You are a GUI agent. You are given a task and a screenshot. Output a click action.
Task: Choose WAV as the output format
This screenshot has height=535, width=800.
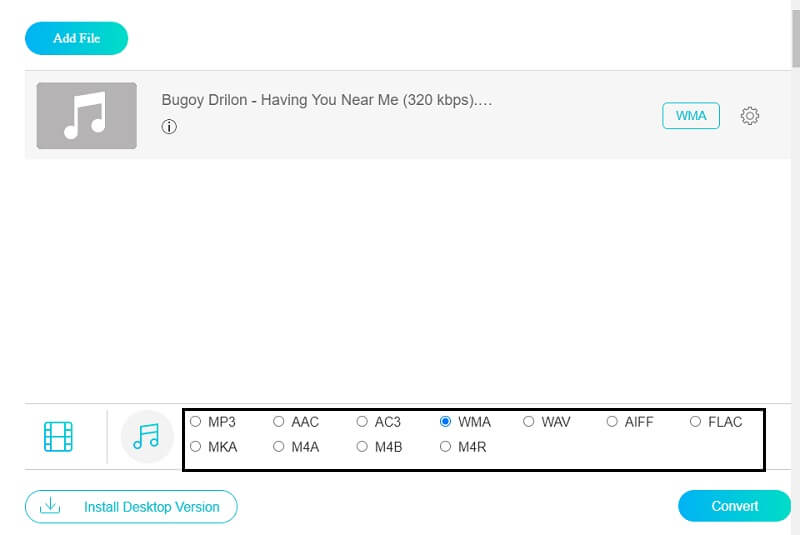click(x=529, y=422)
